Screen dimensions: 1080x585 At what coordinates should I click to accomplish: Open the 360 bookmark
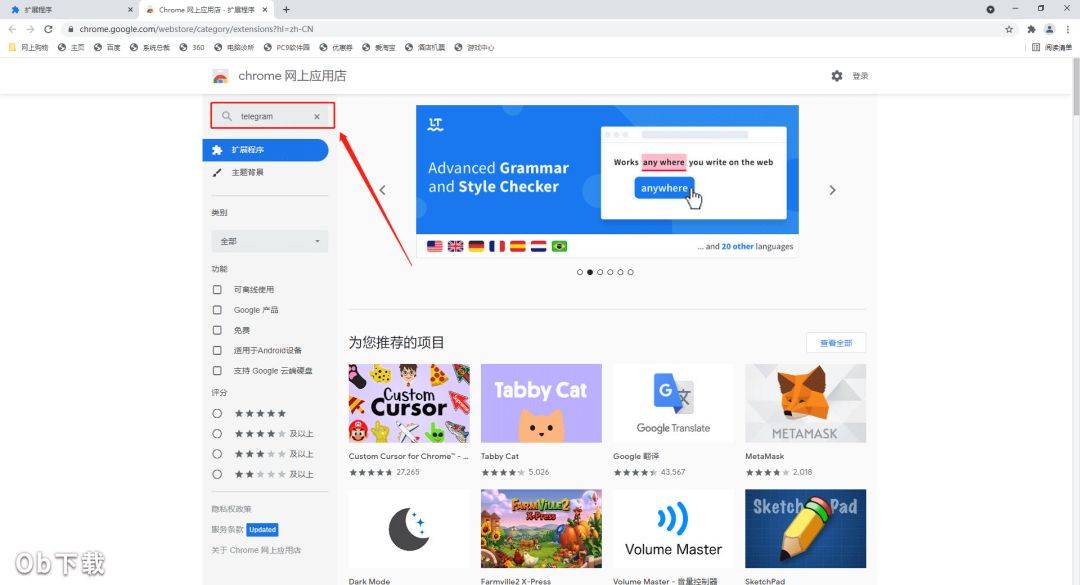click(x=192, y=48)
